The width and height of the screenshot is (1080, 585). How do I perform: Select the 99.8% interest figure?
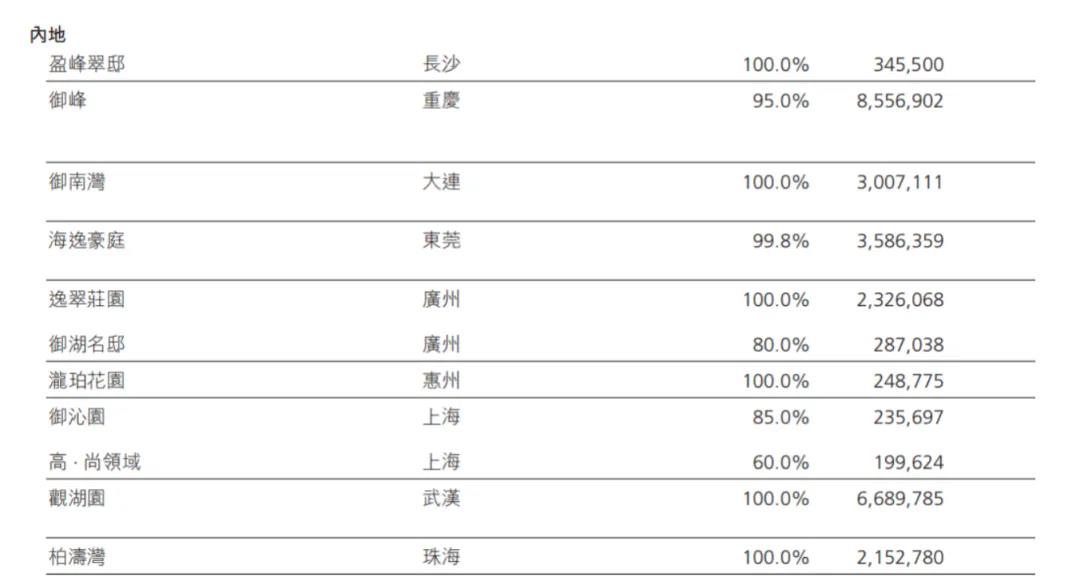(780, 241)
